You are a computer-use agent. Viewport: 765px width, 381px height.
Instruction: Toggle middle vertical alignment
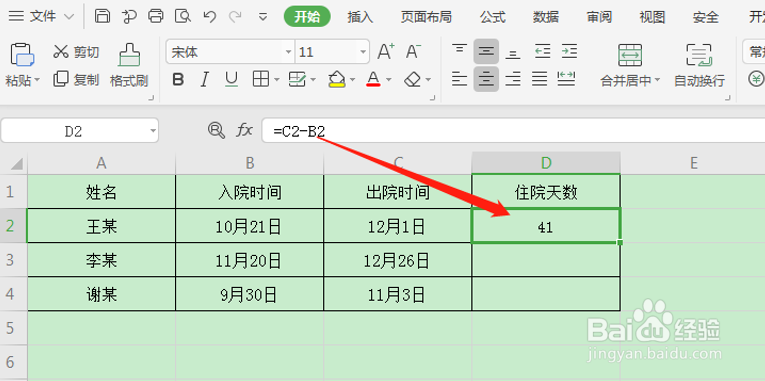486,51
